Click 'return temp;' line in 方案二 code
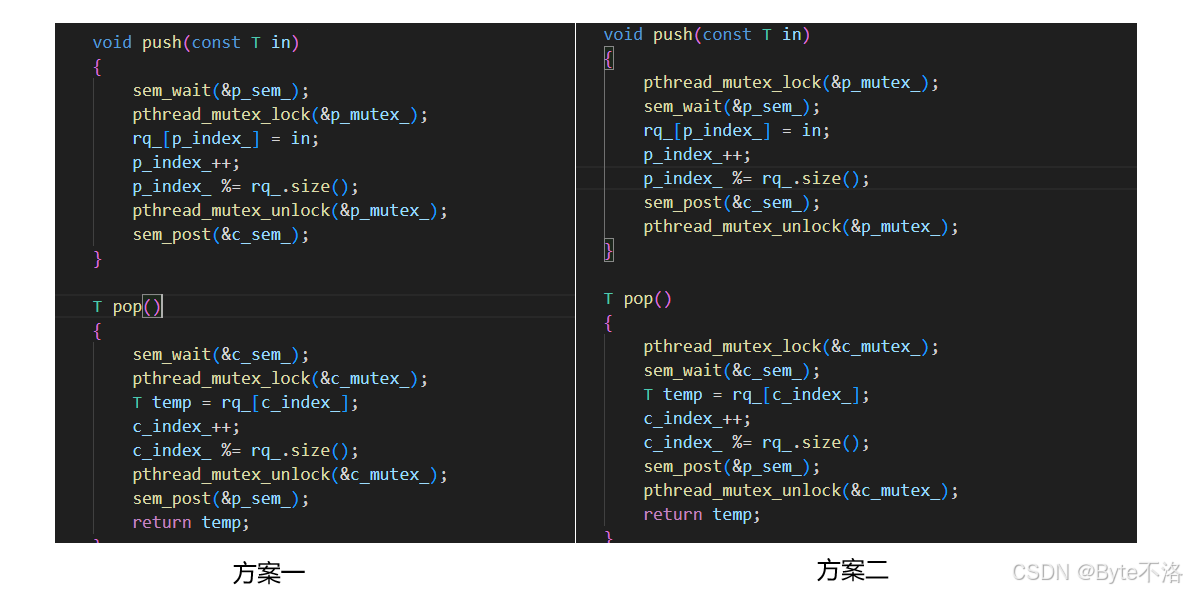Viewport: 1187px width, 592px height. [702, 515]
